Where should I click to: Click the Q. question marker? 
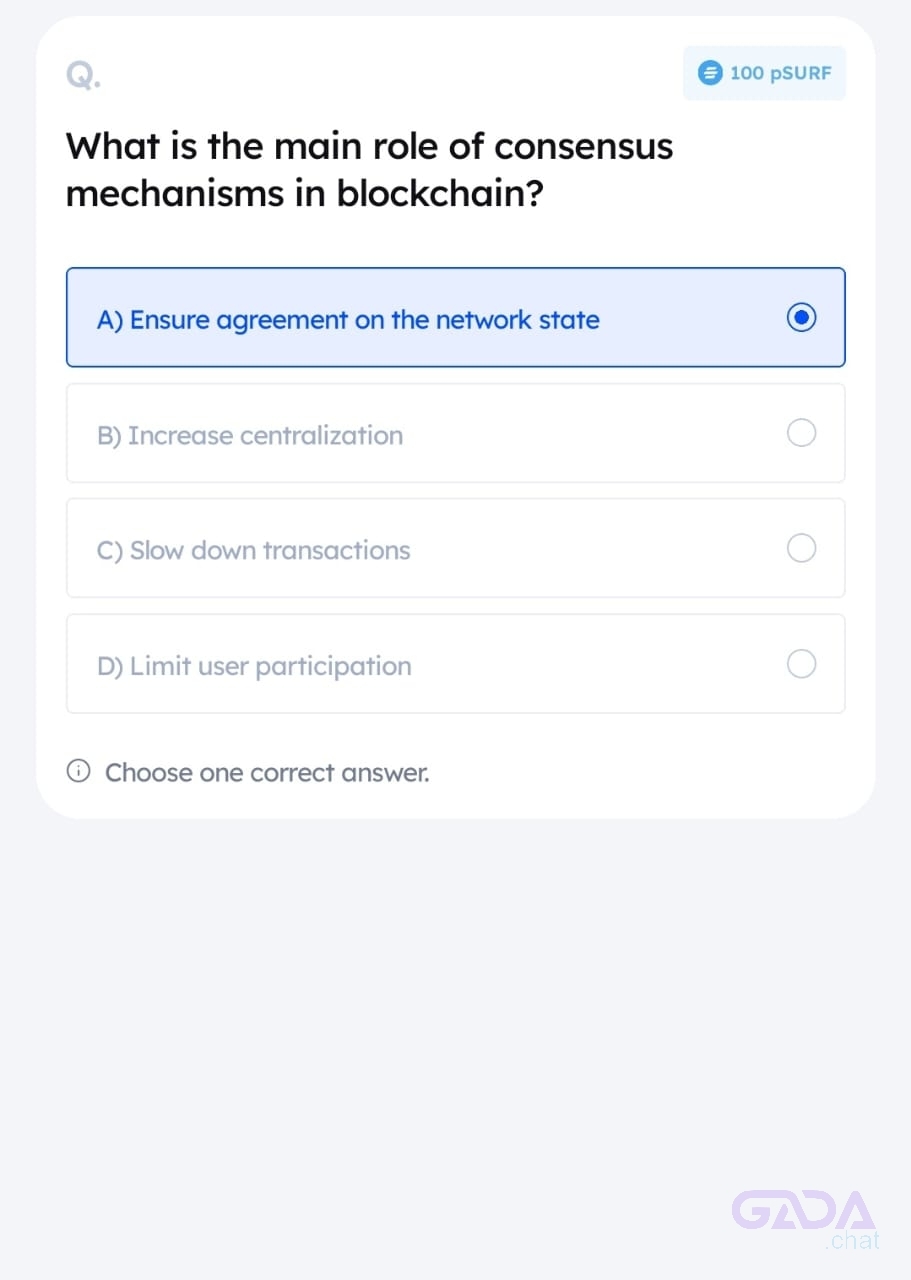point(83,74)
